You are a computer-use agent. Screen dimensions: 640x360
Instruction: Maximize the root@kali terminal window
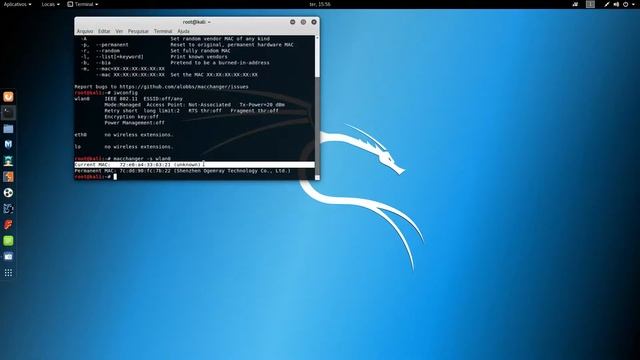(303, 22)
